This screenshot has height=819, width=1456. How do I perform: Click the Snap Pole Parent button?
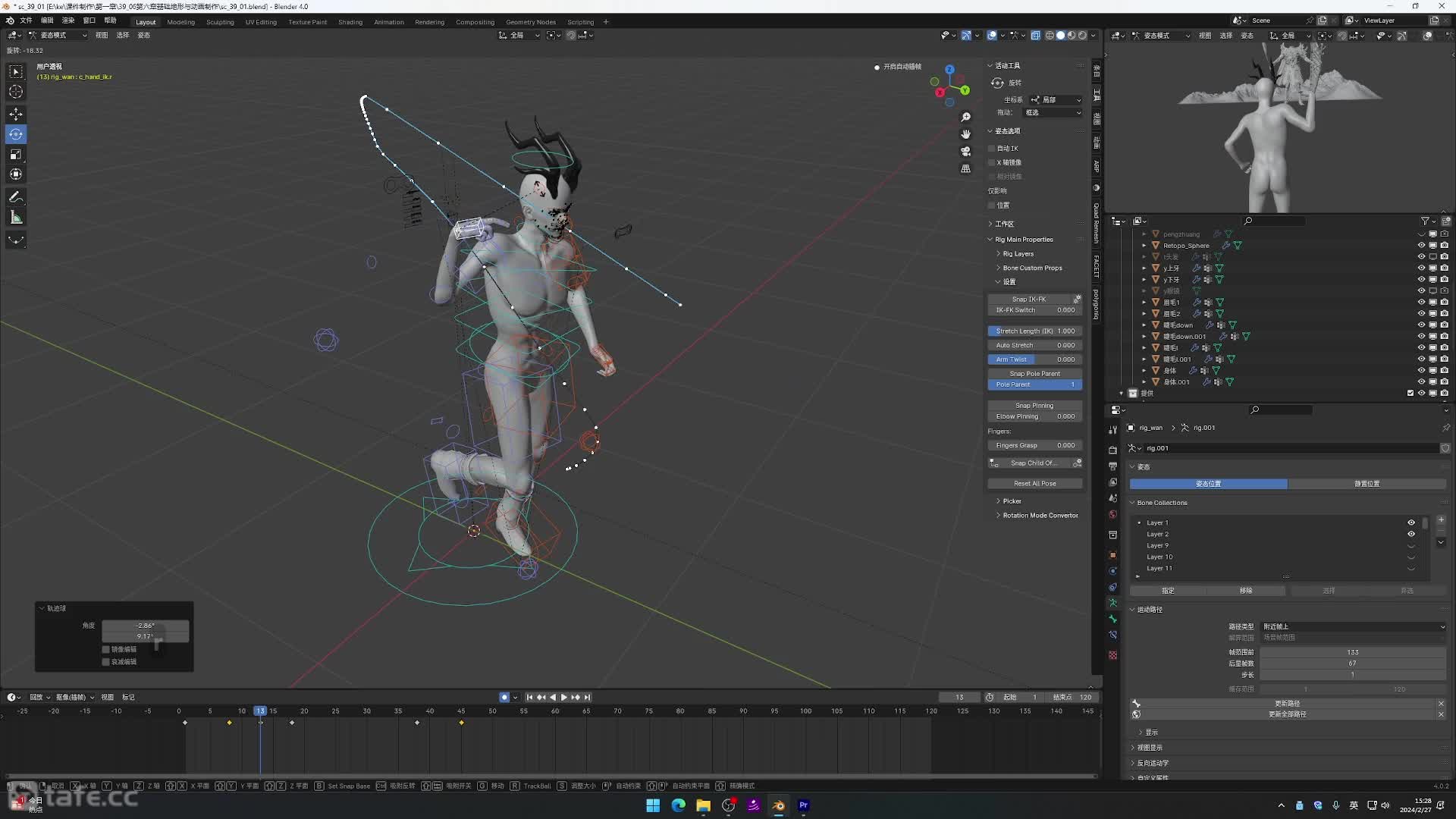pos(1034,374)
